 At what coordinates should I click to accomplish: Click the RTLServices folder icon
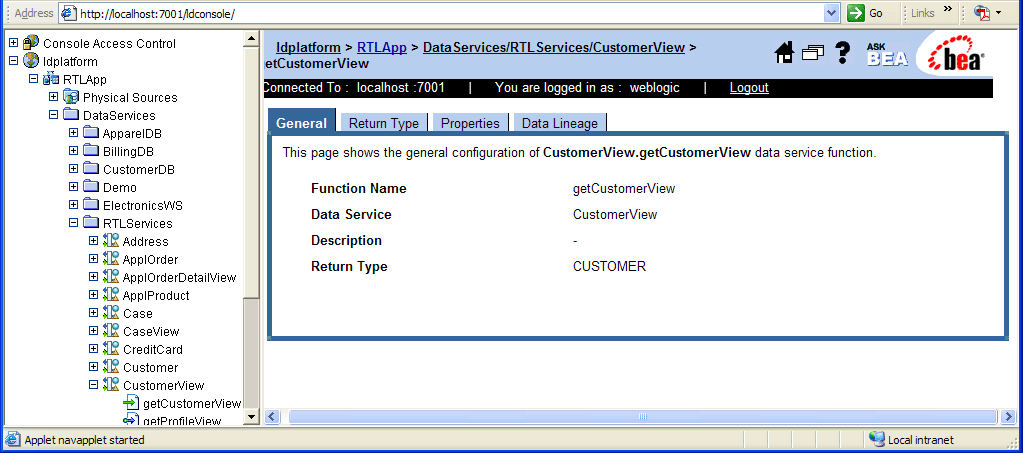91,223
